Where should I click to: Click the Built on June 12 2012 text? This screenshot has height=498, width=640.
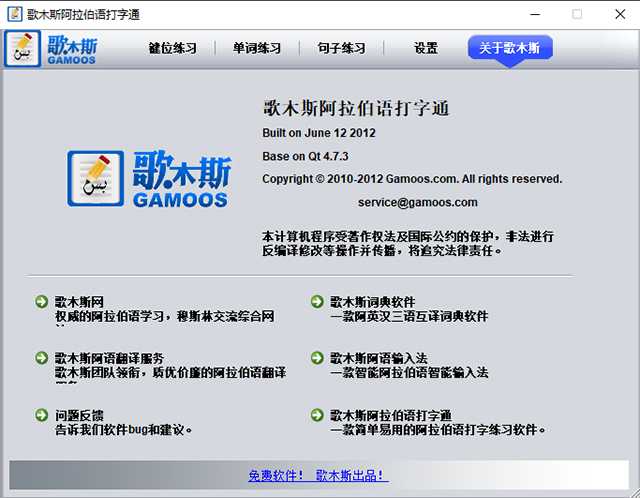pyautogui.click(x=319, y=133)
